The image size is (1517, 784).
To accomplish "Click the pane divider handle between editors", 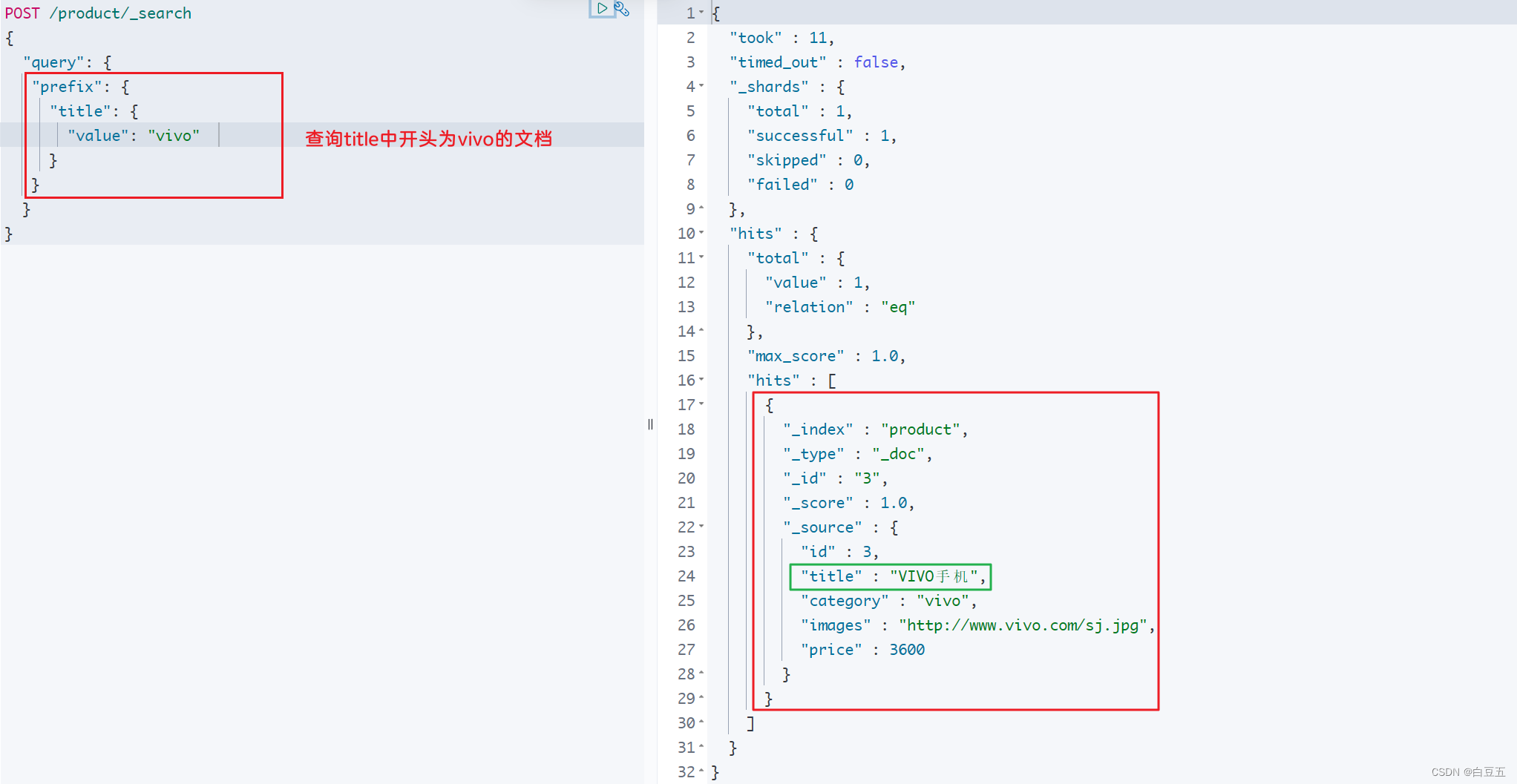I will pyautogui.click(x=650, y=424).
